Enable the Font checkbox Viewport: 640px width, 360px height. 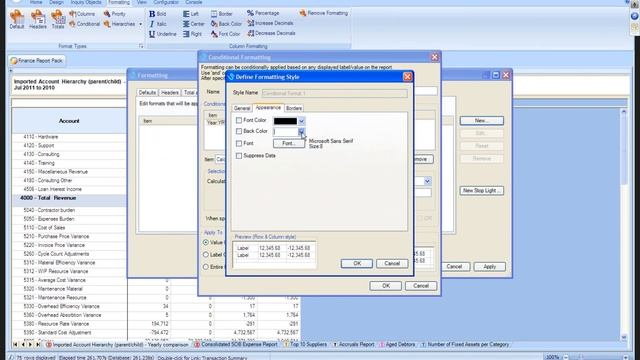click(239, 144)
